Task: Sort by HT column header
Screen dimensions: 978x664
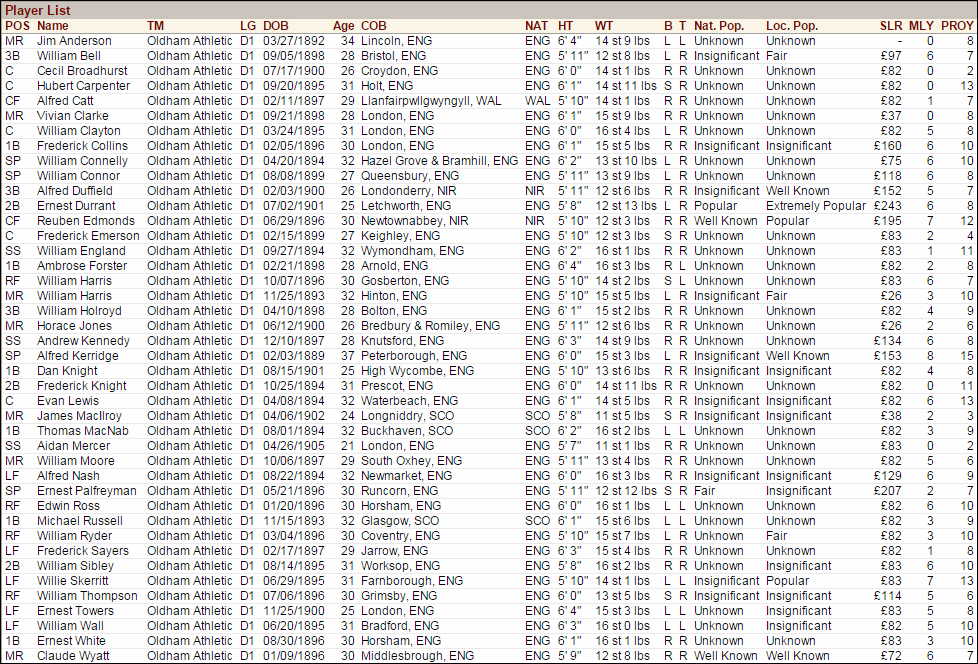Action: coord(565,26)
